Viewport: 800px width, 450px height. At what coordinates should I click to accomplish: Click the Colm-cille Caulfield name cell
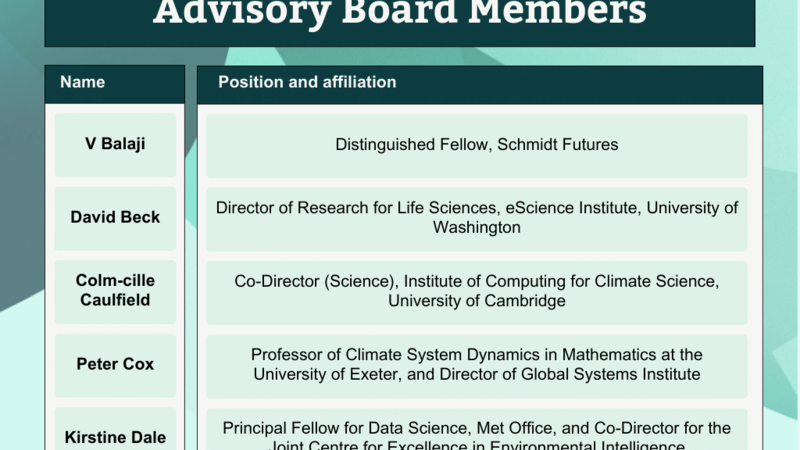coord(115,290)
